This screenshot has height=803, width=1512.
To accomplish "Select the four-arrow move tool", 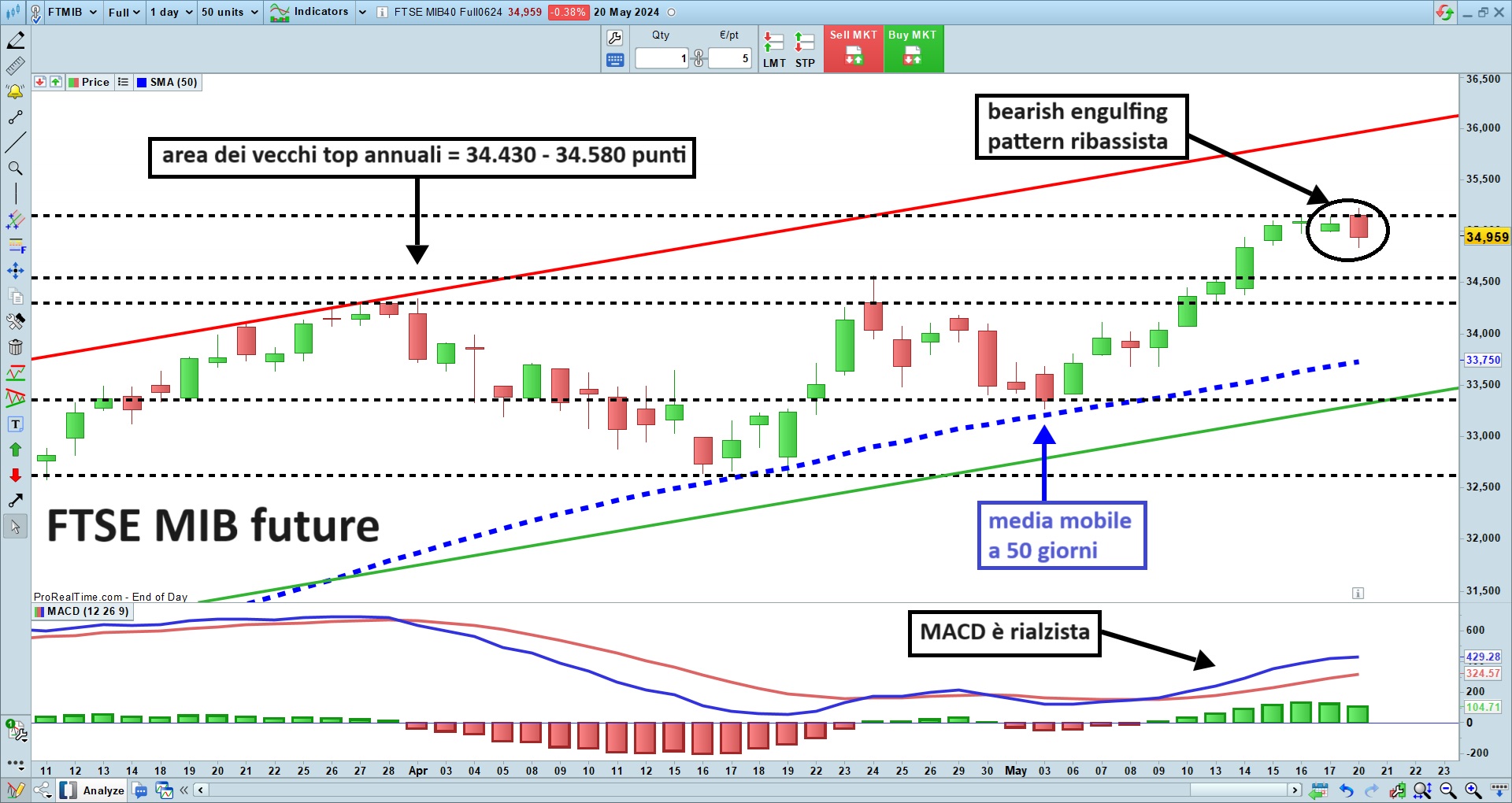I will click(16, 271).
